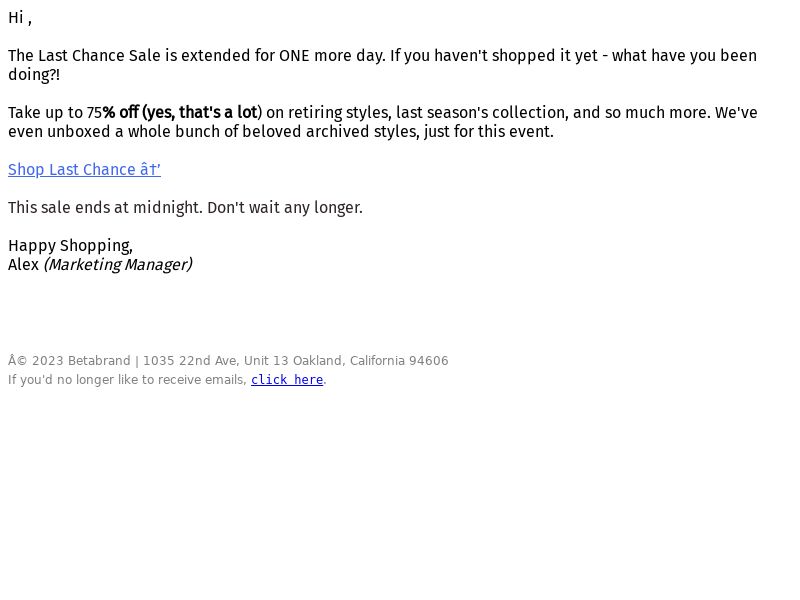Click the bold "% off (yes, that's a lot" text
This screenshot has width=800, height=600.
tap(180, 112)
